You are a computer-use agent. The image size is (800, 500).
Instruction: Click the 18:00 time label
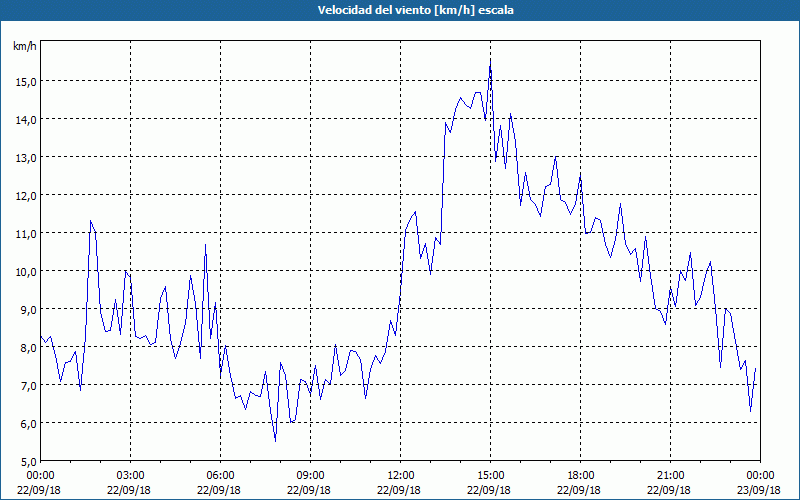tap(581, 476)
